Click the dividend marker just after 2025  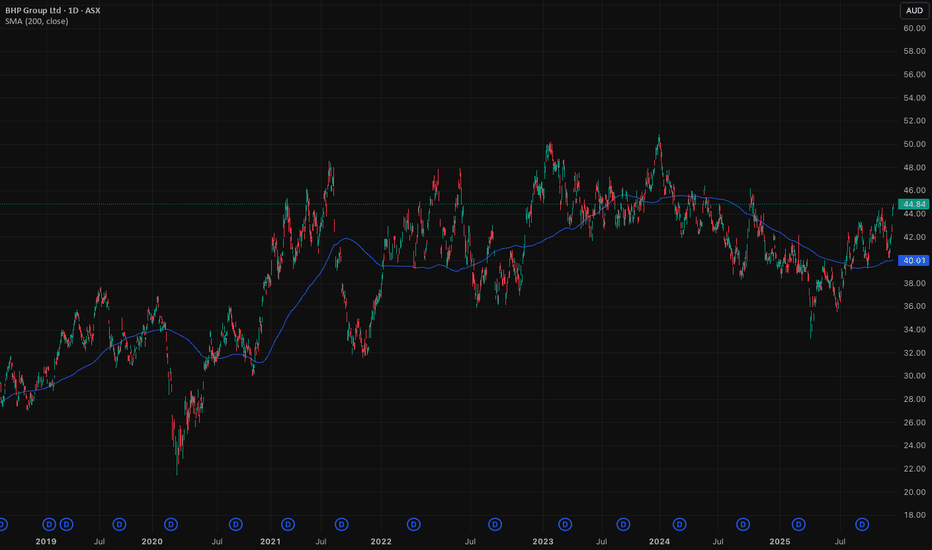pos(798,523)
